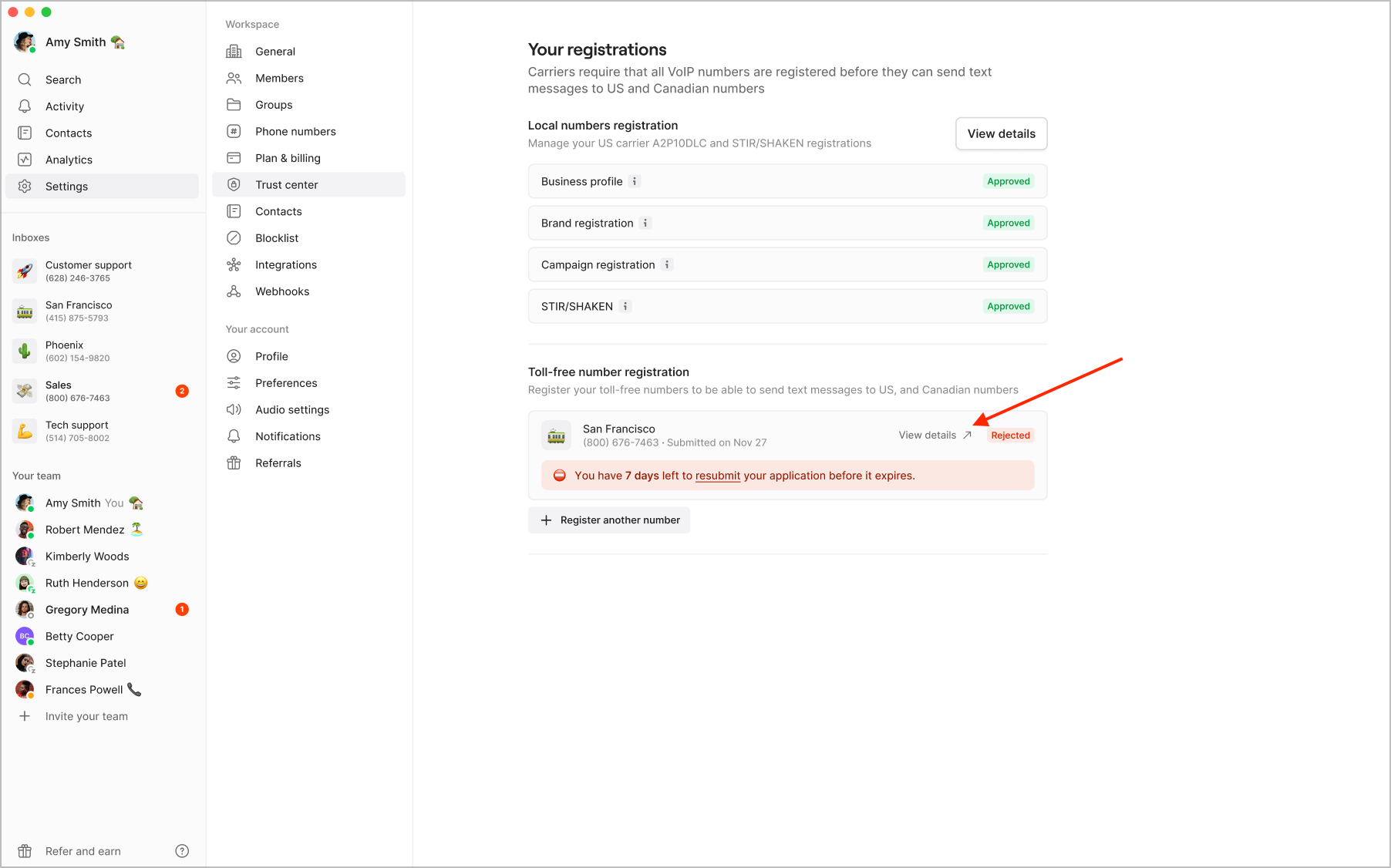Click the Analytics chart icon

25,160
